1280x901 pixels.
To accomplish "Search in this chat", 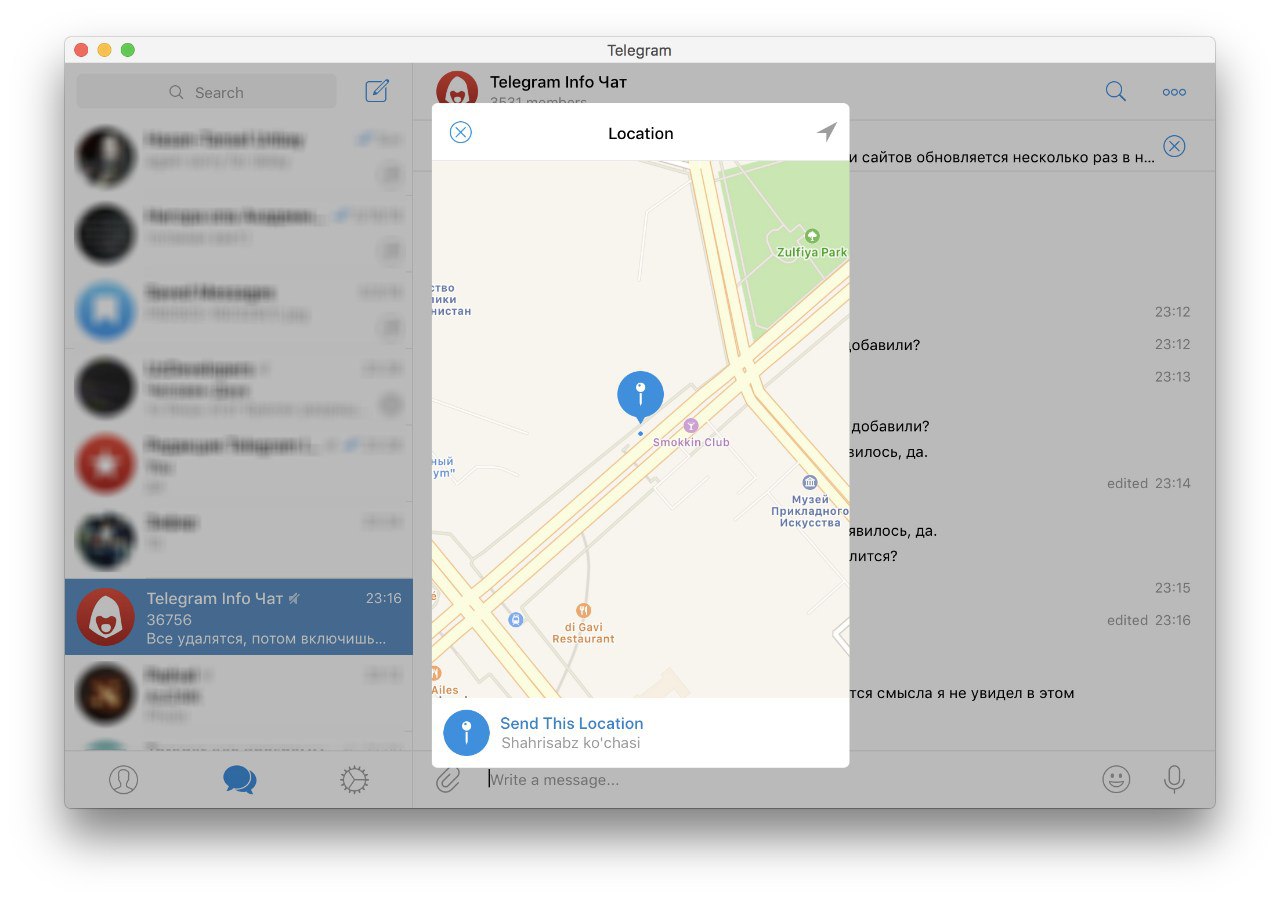I will [x=1116, y=91].
